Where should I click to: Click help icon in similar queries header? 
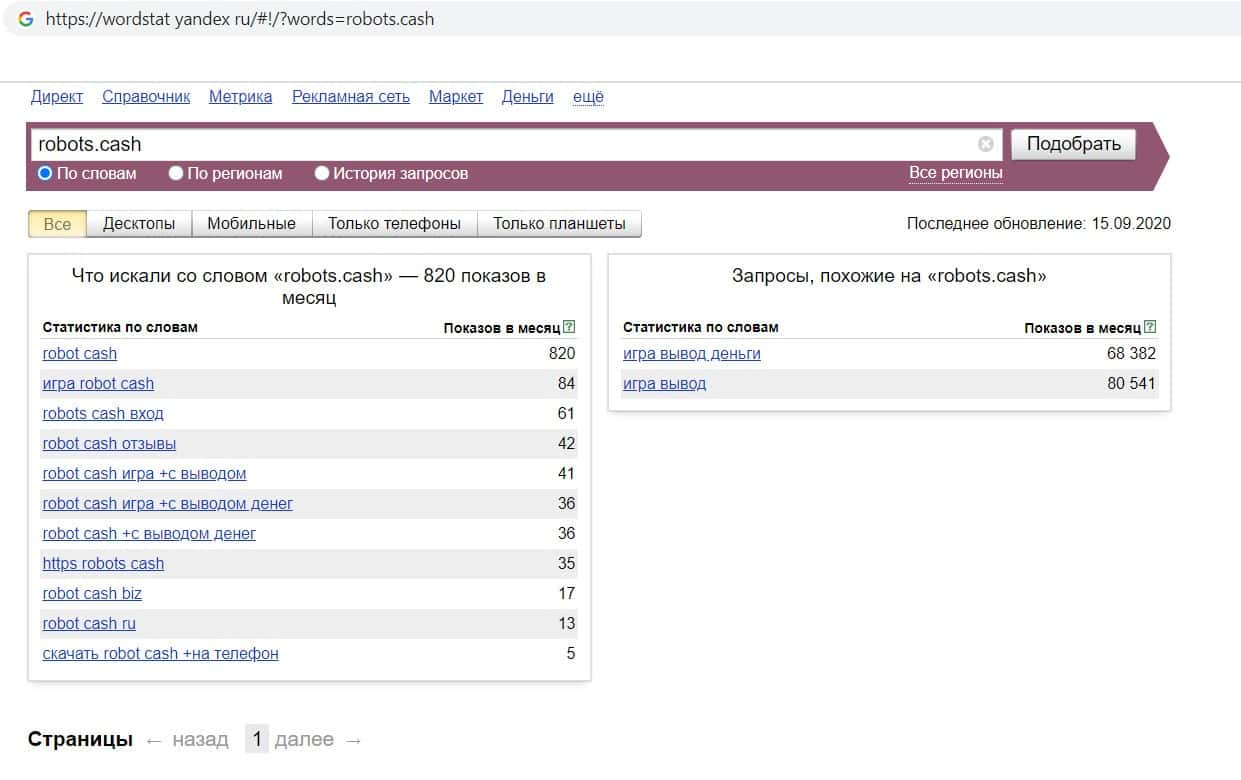1150,327
